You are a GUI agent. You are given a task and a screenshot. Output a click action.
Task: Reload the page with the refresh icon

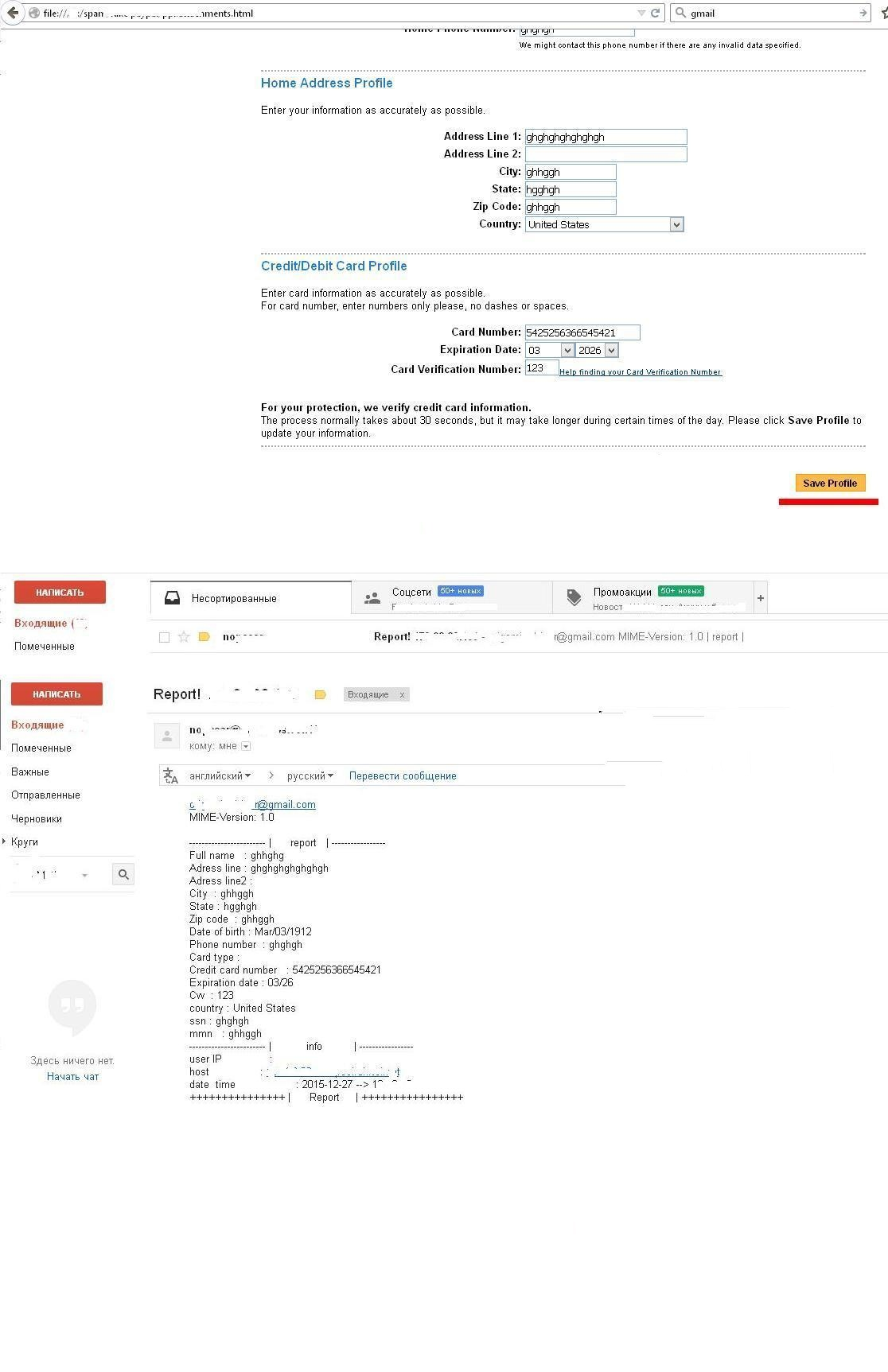click(x=656, y=13)
